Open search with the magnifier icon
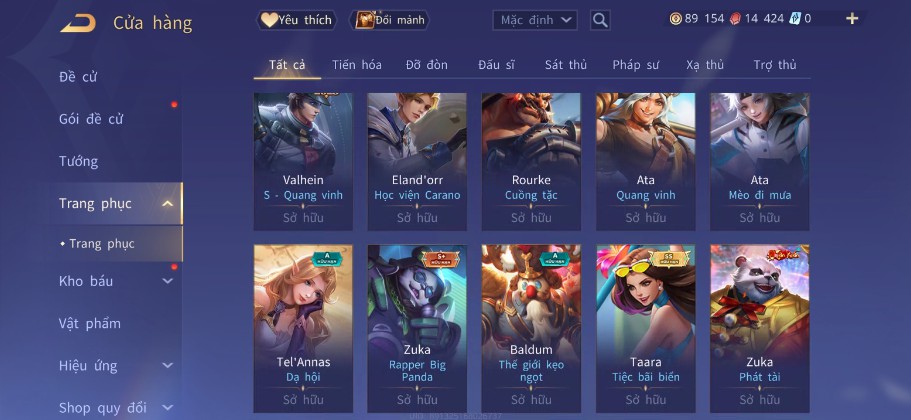The height and width of the screenshot is (420, 911). [600, 20]
